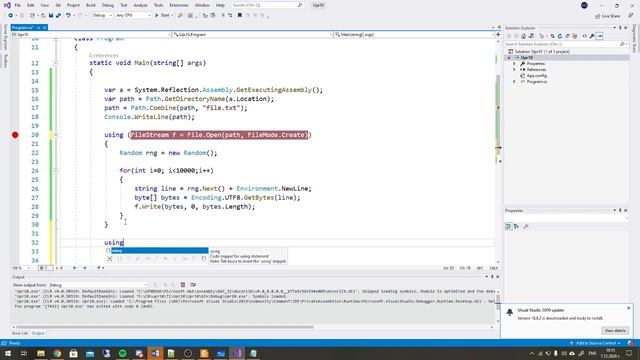Switch to the Error List tab
This screenshot has height=360, width=640.
click(x=20, y=333)
